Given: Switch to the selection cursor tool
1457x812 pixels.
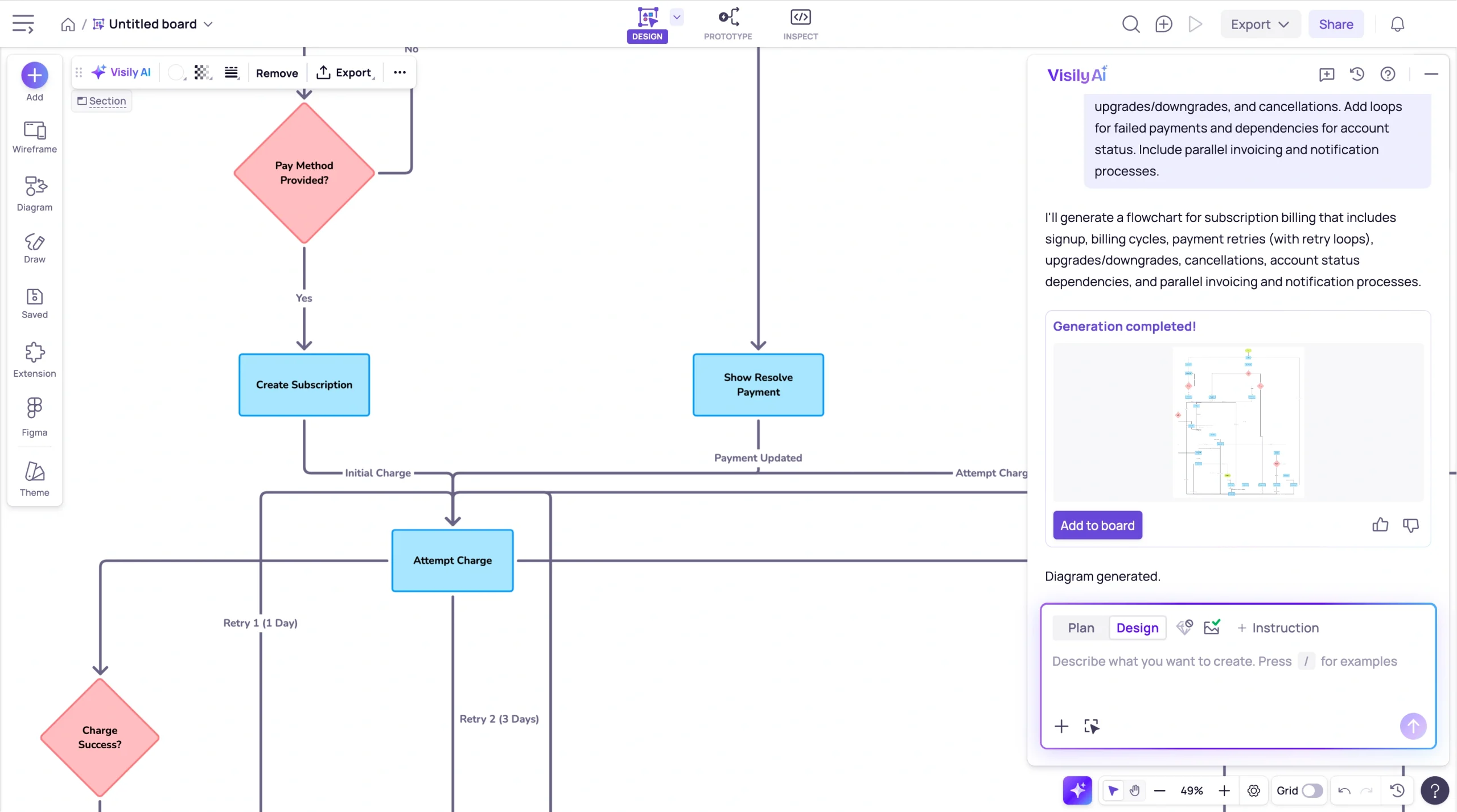Looking at the screenshot, I should tap(1114, 791).
